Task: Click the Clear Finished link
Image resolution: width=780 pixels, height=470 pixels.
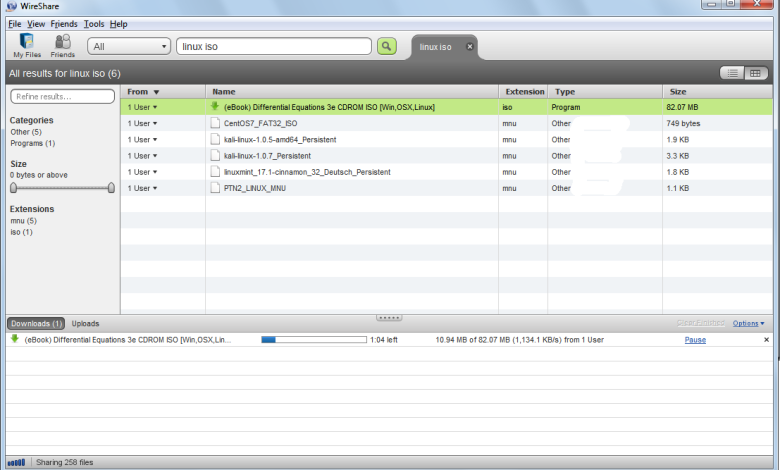Action: (700, 323)
